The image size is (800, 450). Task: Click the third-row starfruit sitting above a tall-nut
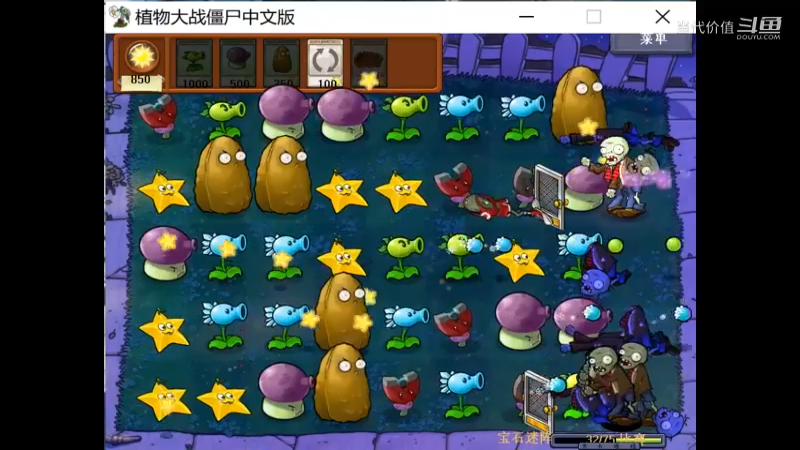coord(342,258)
